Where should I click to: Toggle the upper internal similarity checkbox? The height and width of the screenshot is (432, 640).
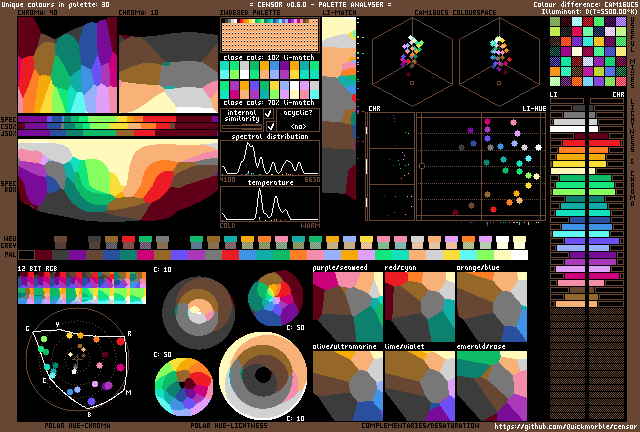pos(268,114)
